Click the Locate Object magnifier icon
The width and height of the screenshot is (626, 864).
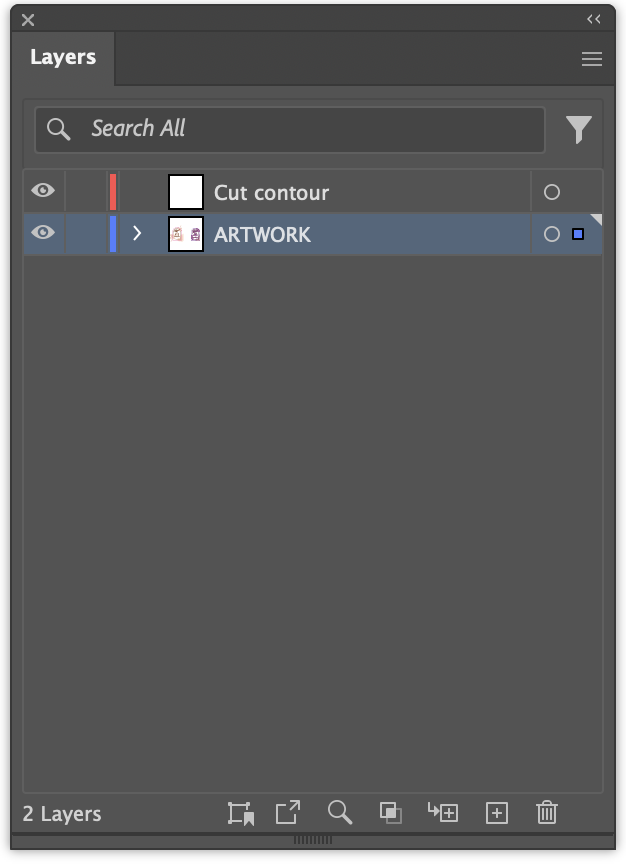click(340, 812)
